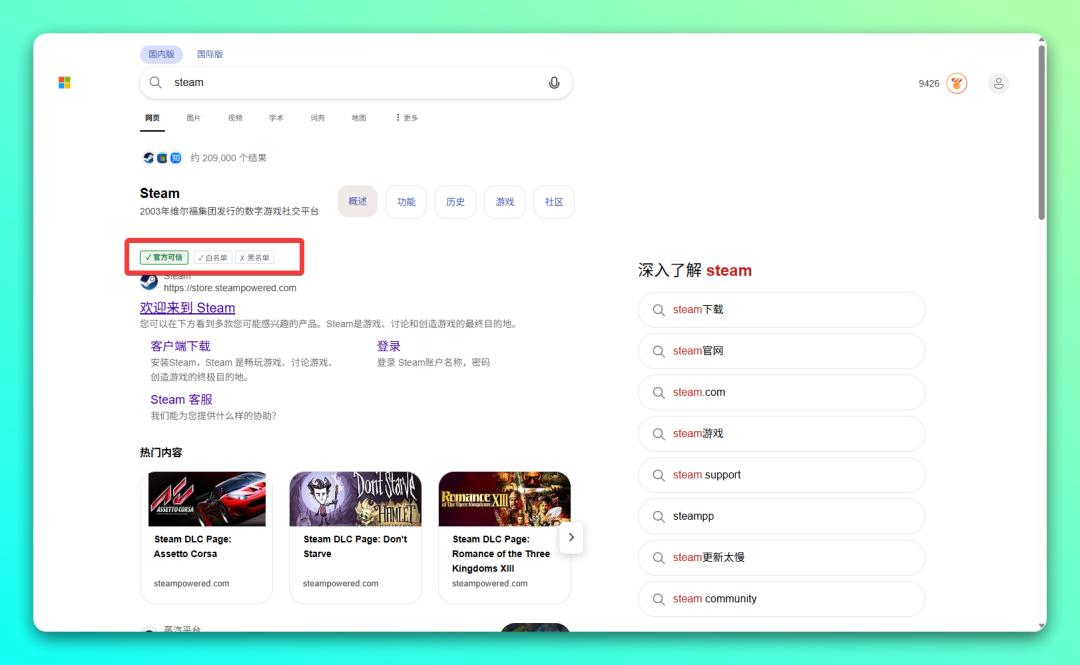Open Romance of the Three Kingdoms XIII thumbnail
1080x665 pixels.
(505, 500)
